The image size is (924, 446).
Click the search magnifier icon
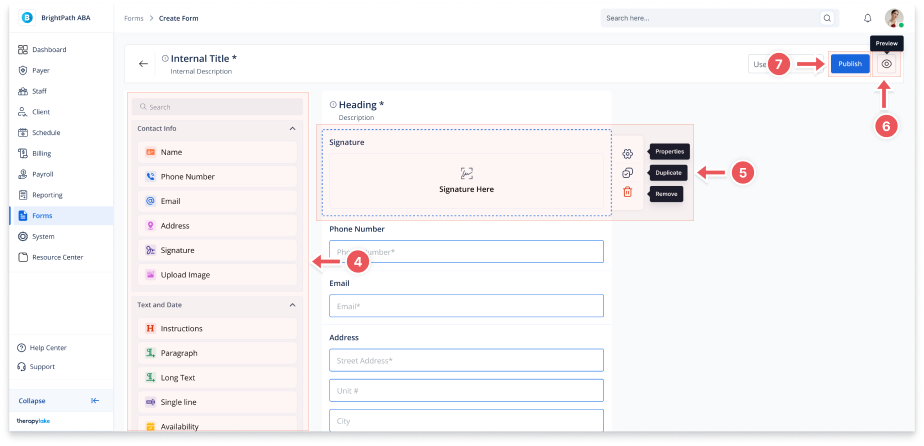pyautogui.click(x=827, y=18)
